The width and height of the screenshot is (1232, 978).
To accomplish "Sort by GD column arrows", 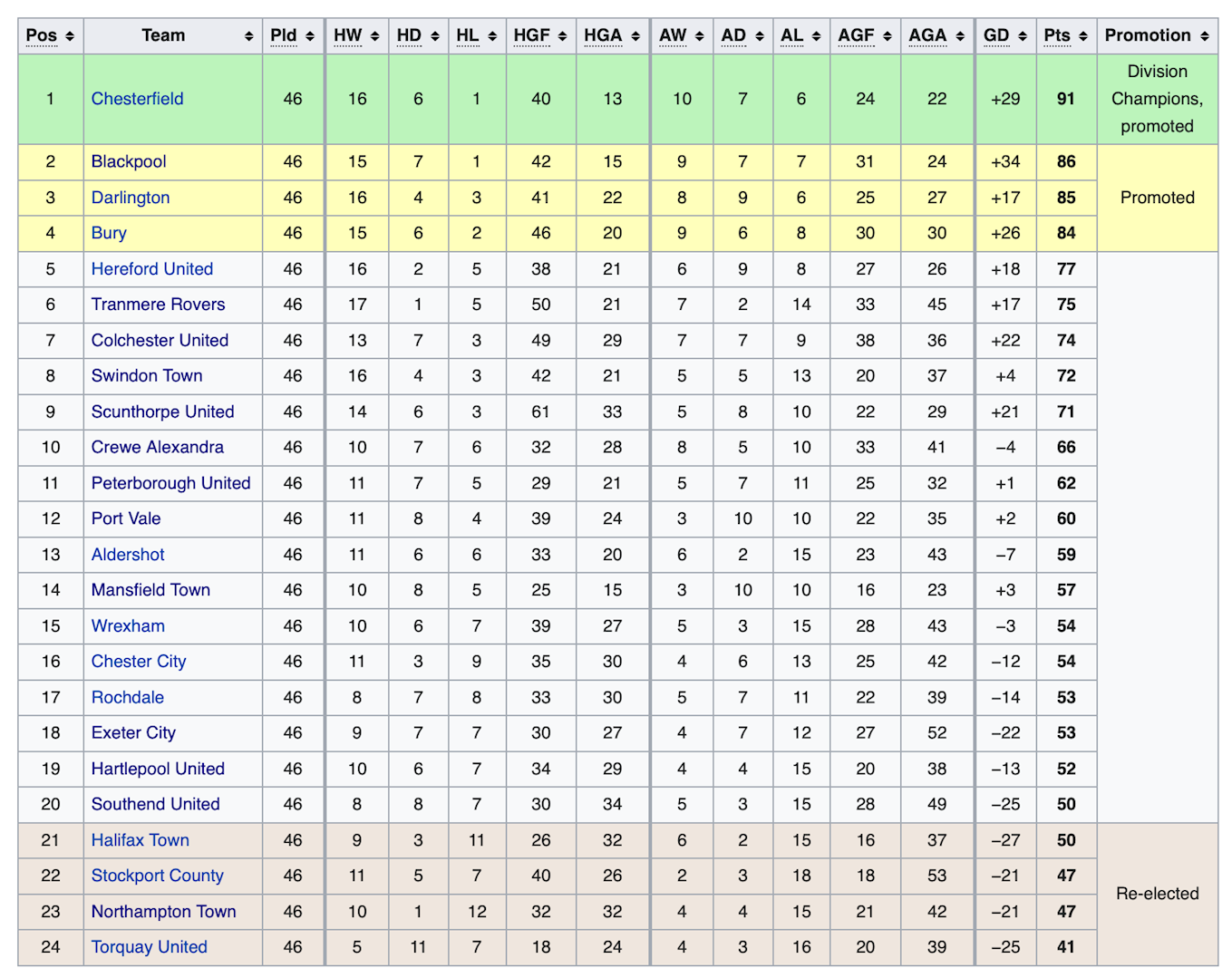I will pyautogui.click(x=1023, y=36).
